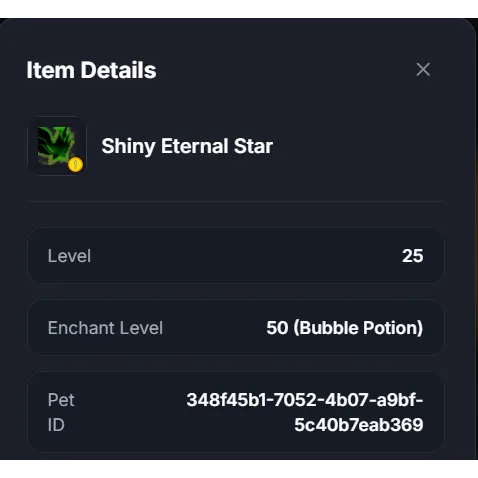Select the Pet ID first line 348f45b1-7052-4b07-a9bf-
This screenshot has height=478, width=478.
tap(305, 400)
